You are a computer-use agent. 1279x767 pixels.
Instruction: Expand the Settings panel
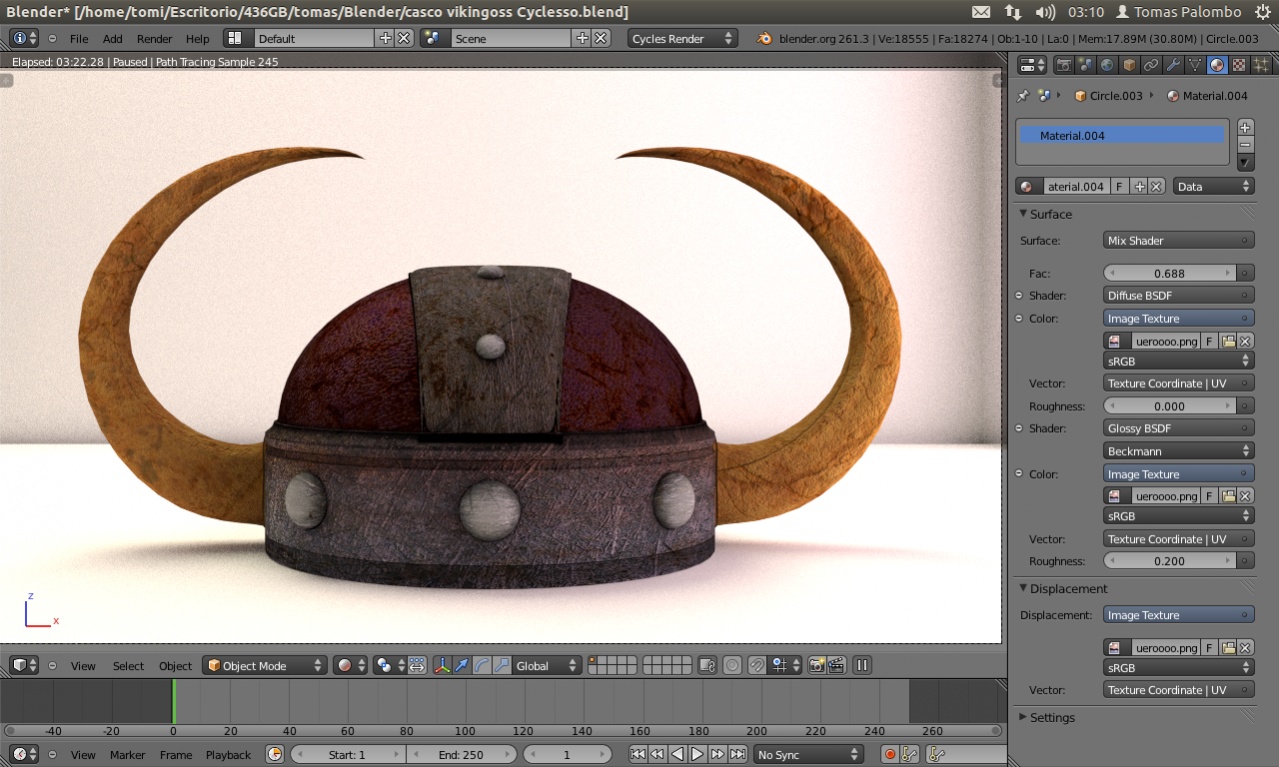pyautogui.click(x=1052, y=717)
